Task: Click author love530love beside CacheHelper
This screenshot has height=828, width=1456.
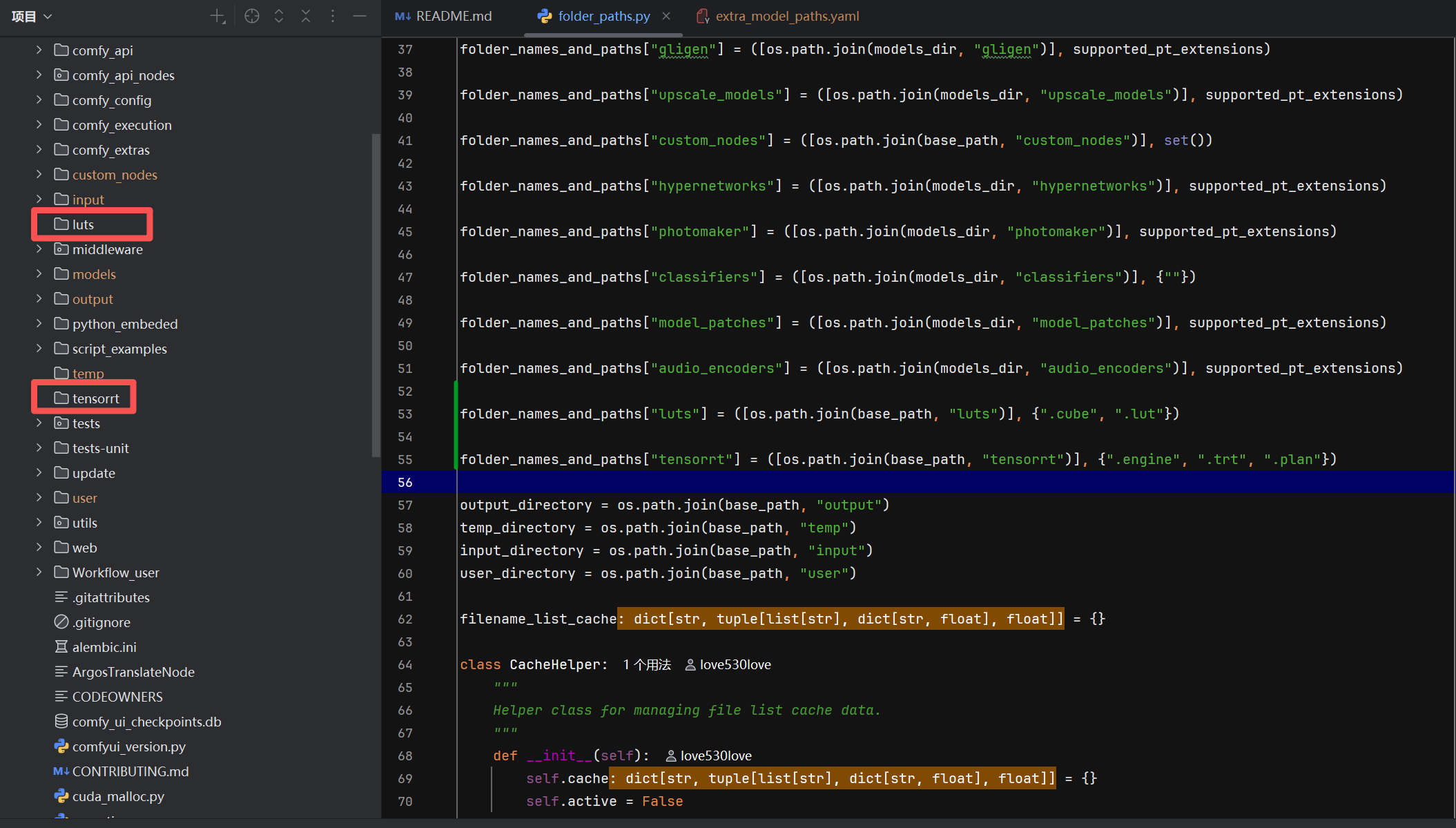Action: point(728,664)
